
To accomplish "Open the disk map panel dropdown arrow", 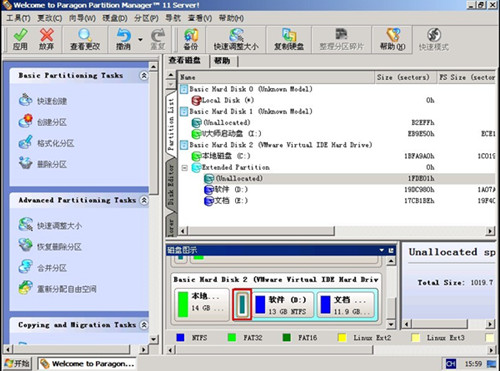I will pyautogui.click(x=382, y=250).
